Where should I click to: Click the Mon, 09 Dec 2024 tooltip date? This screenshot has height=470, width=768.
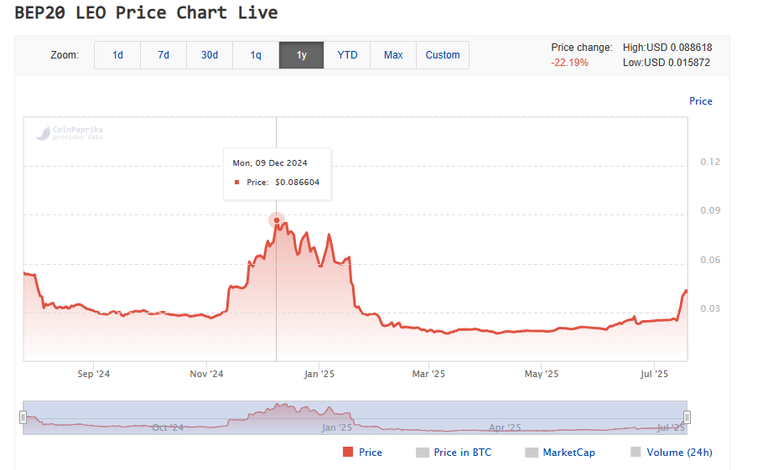[270, 163]
